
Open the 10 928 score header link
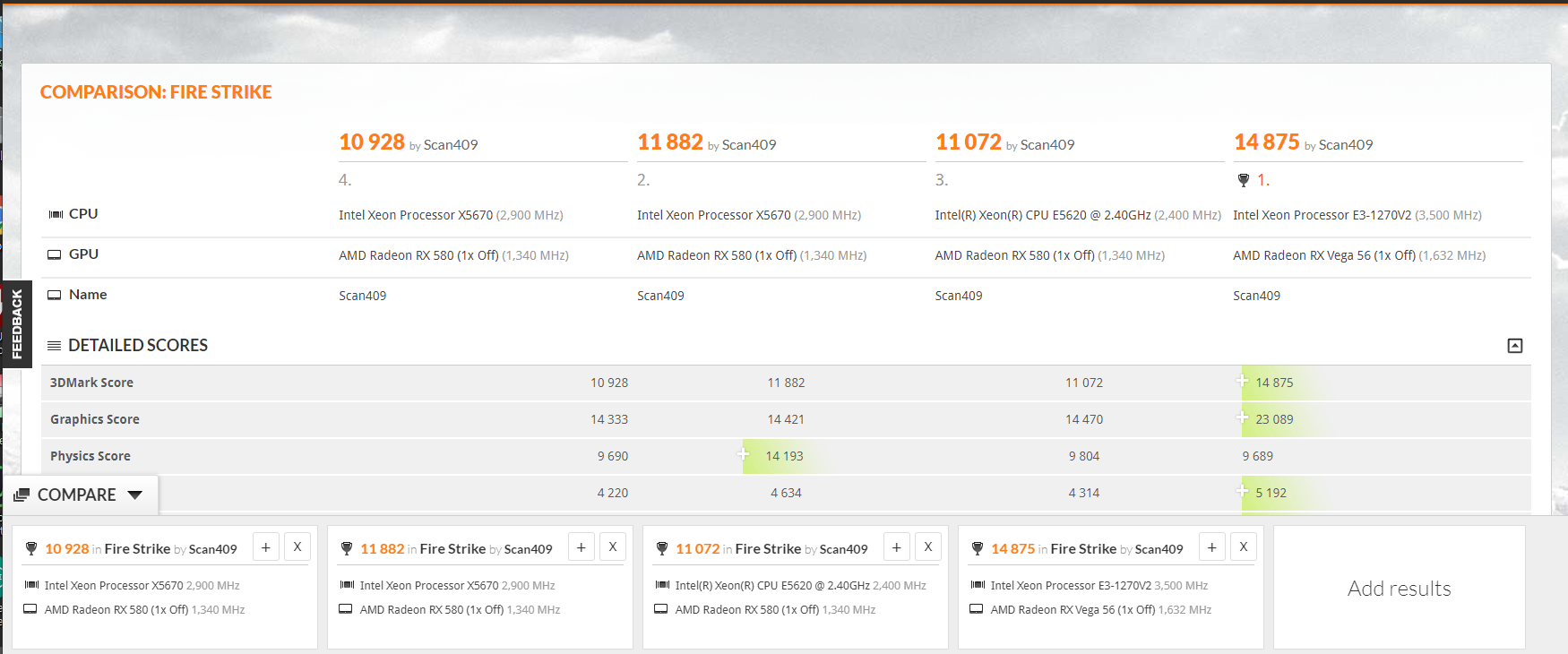(372, 142)
